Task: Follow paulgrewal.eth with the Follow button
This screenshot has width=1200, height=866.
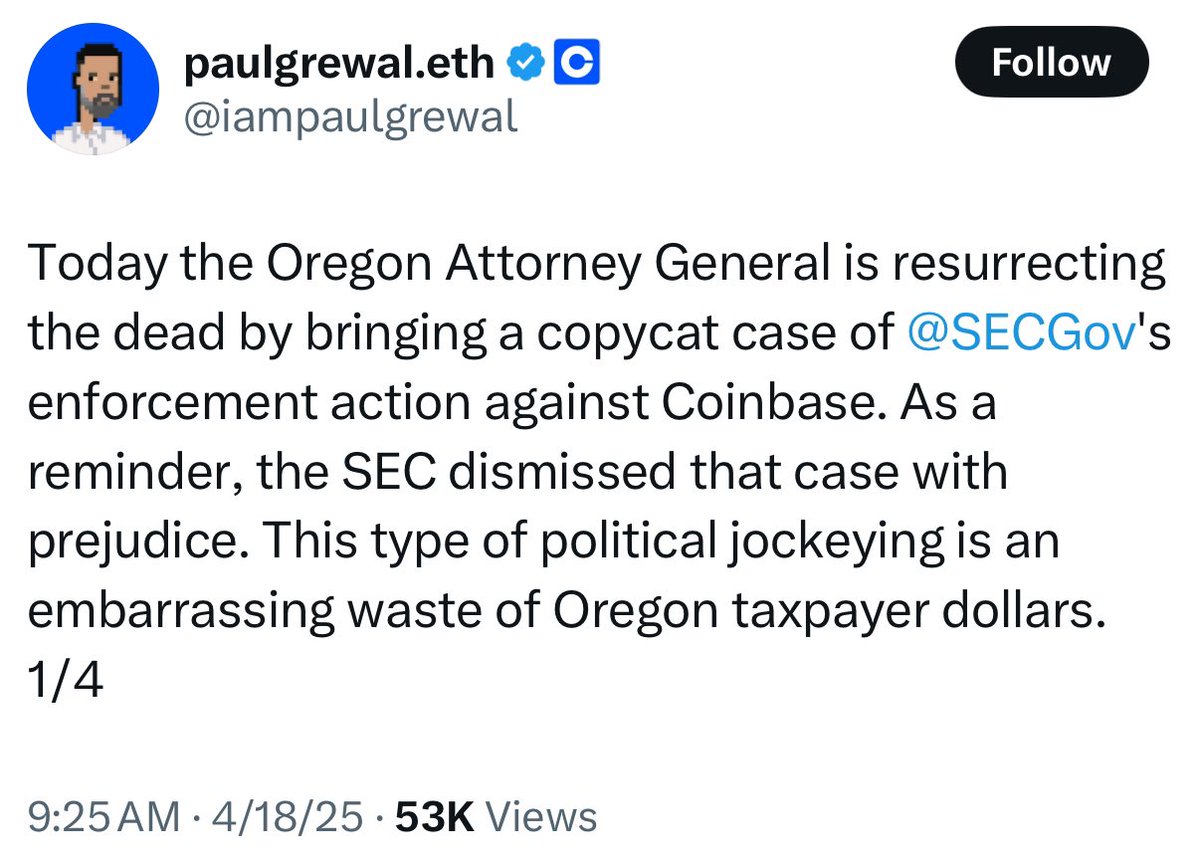Action: coord(1052,63)
